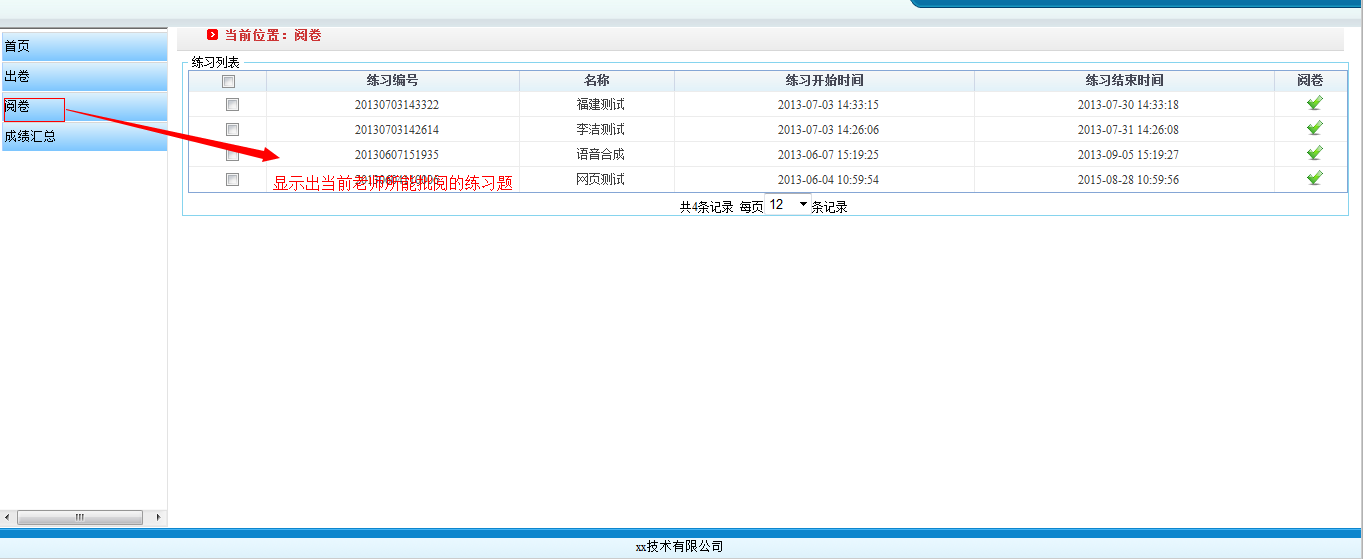
Task: Click start time 2013-06-04 10:59:54
Action: click(828, 179)
